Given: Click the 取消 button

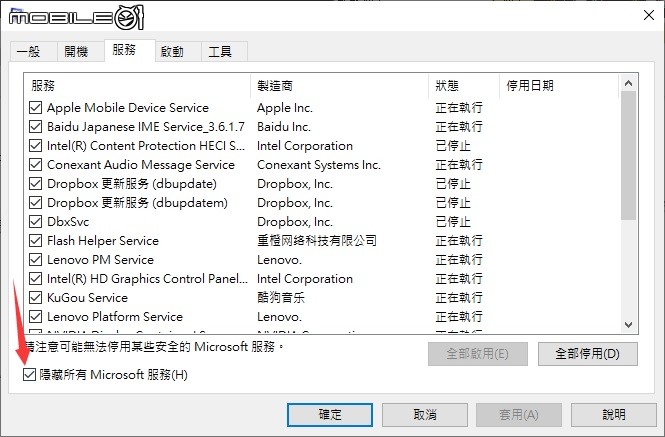Looking at the screenshot, I should pyautogui.click(x=425, y=415).
